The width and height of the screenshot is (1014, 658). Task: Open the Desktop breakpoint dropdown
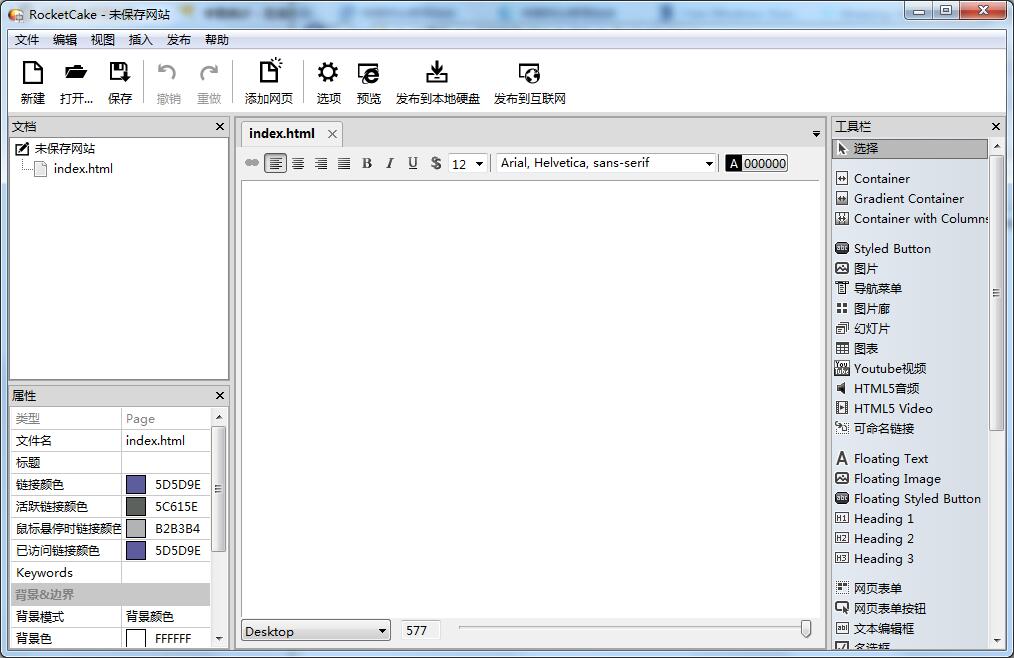[x=316, y=631]
